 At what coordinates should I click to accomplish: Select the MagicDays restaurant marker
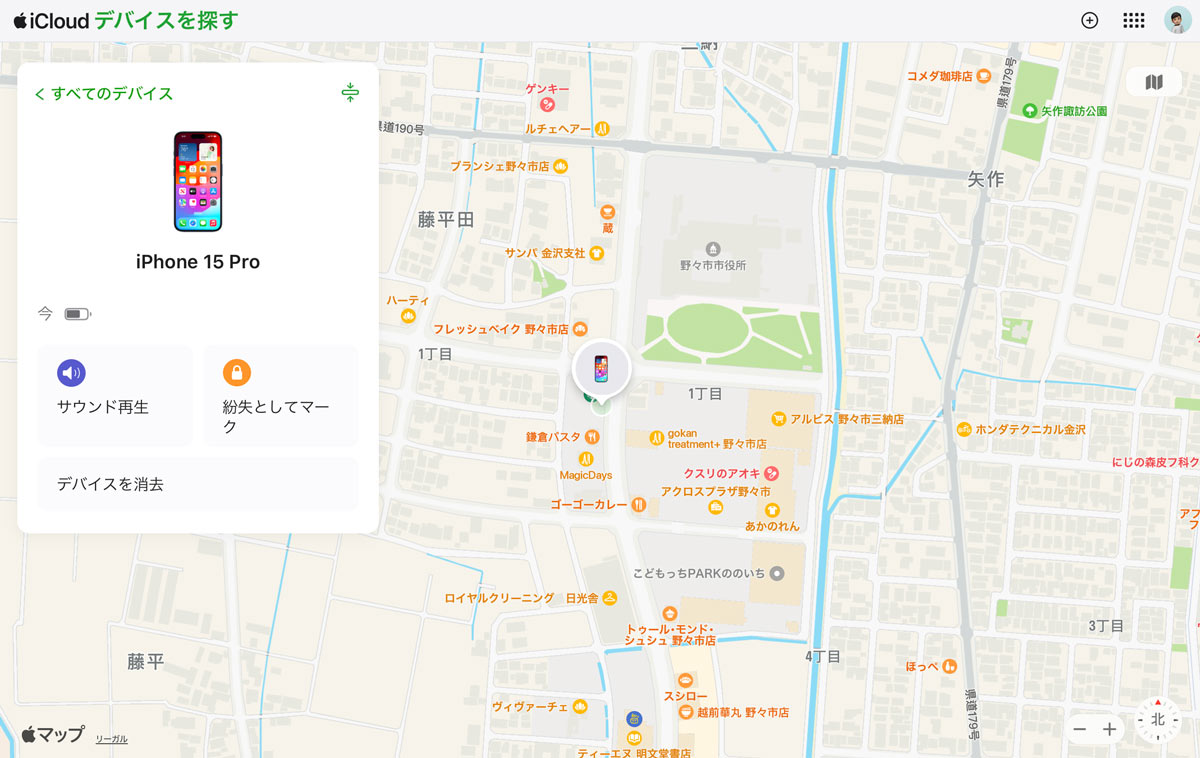click(586, 459)
